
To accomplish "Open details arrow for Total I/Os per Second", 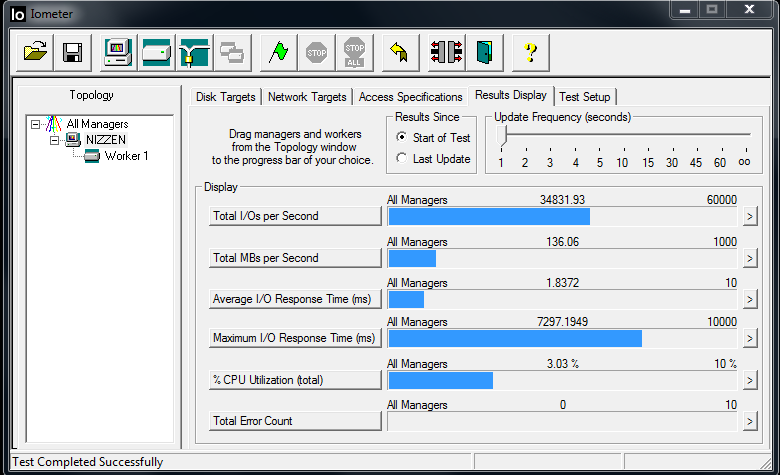I will [x=750, y=216].
